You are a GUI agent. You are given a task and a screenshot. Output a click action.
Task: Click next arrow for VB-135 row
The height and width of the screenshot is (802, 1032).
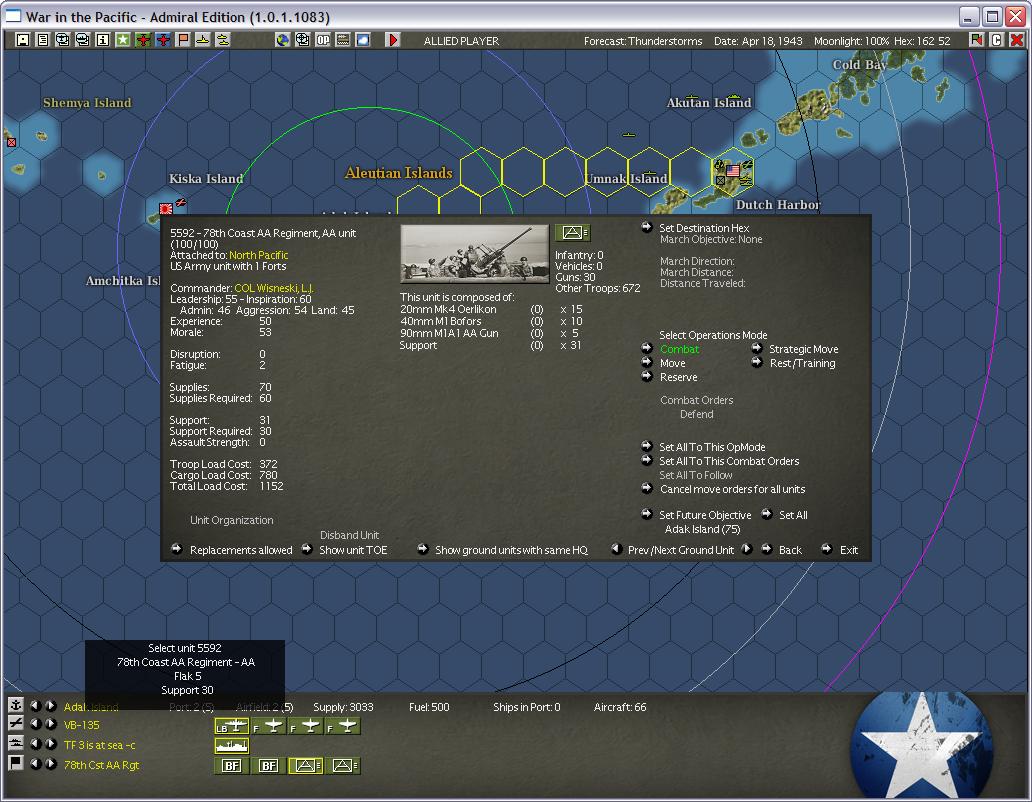(51, 724)
